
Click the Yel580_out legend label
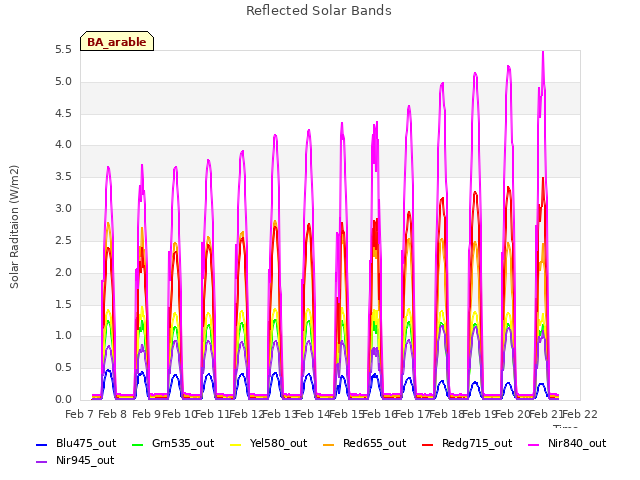278,443
